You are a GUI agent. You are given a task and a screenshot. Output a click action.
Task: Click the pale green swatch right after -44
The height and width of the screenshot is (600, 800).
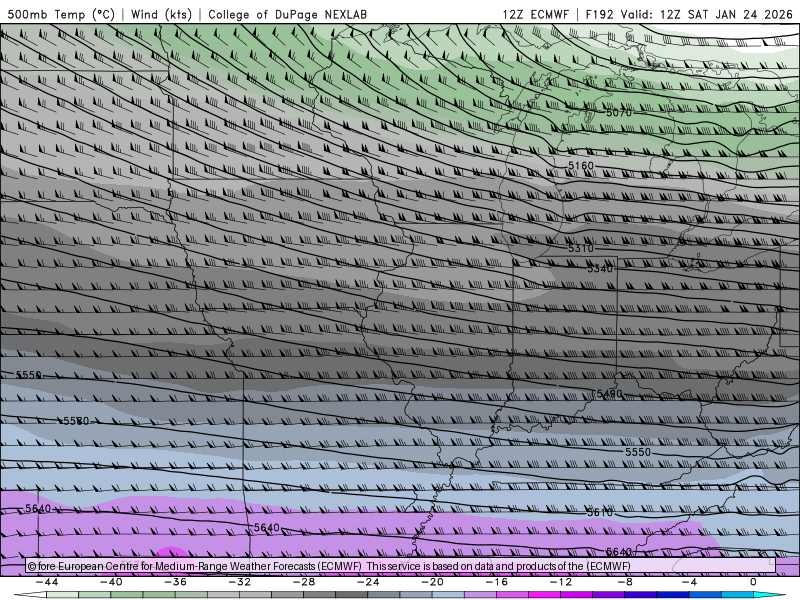point(62,595)
